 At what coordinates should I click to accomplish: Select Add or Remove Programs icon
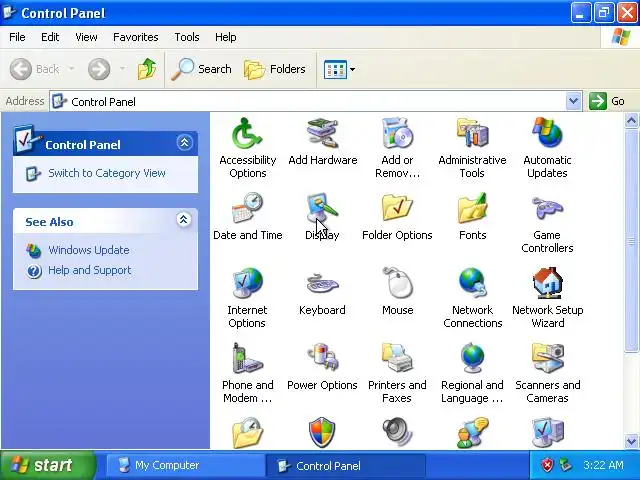click(397, 133)
